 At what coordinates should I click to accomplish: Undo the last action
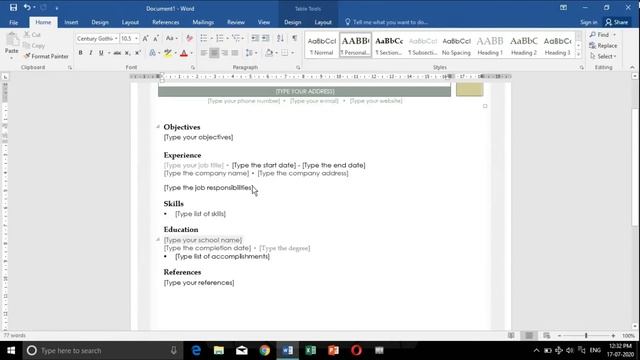click(x=27, y=8)
